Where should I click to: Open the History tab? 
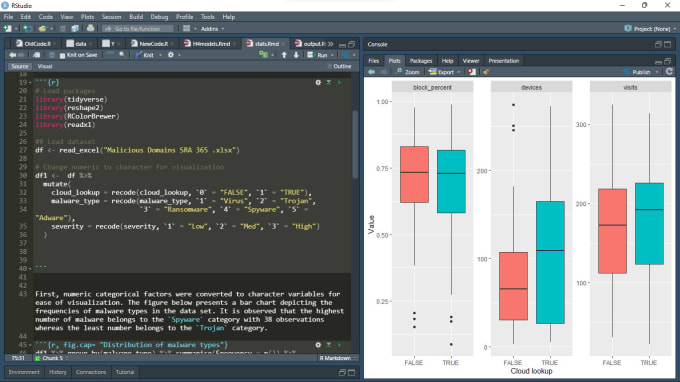[58, 372]
